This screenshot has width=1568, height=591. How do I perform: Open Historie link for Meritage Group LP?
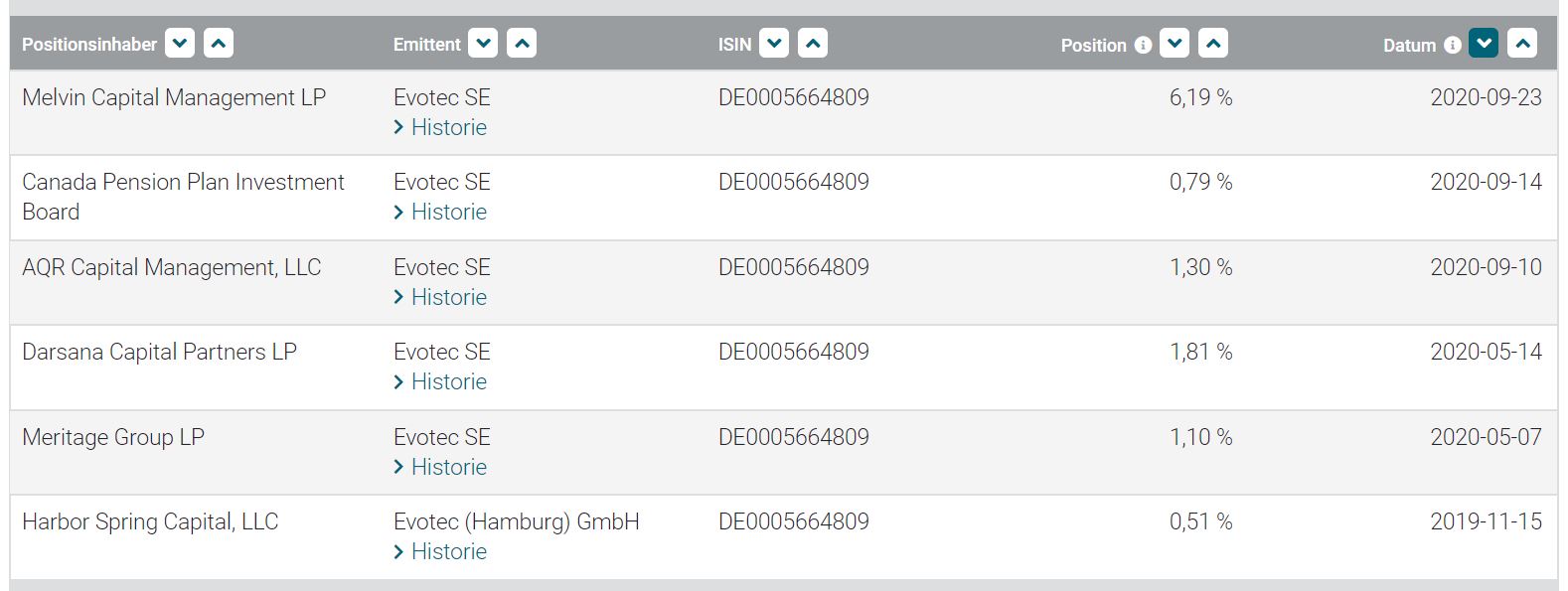tap(448, 467)
